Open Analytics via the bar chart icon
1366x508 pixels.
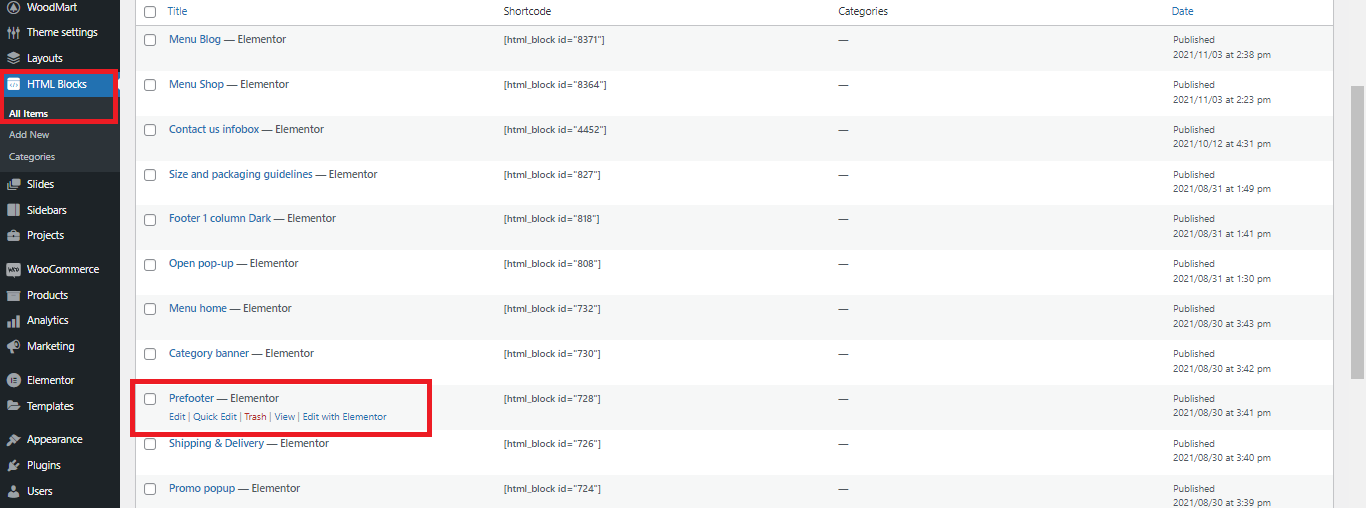tap(13, 321)
